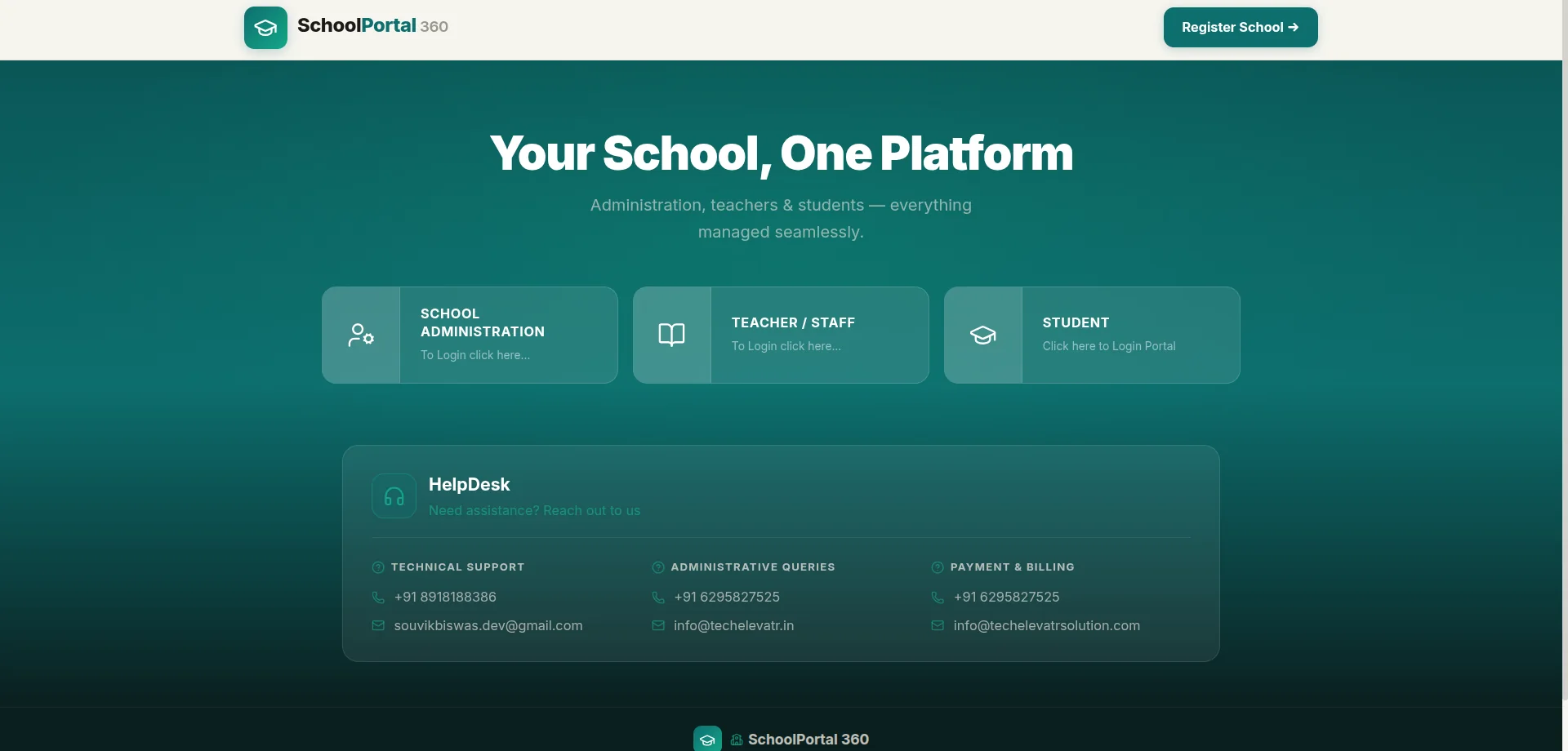This screenshot has width=1568, height=751.
Task: Click the Administrative Queries section label
Action: click(x=753, y=567)
